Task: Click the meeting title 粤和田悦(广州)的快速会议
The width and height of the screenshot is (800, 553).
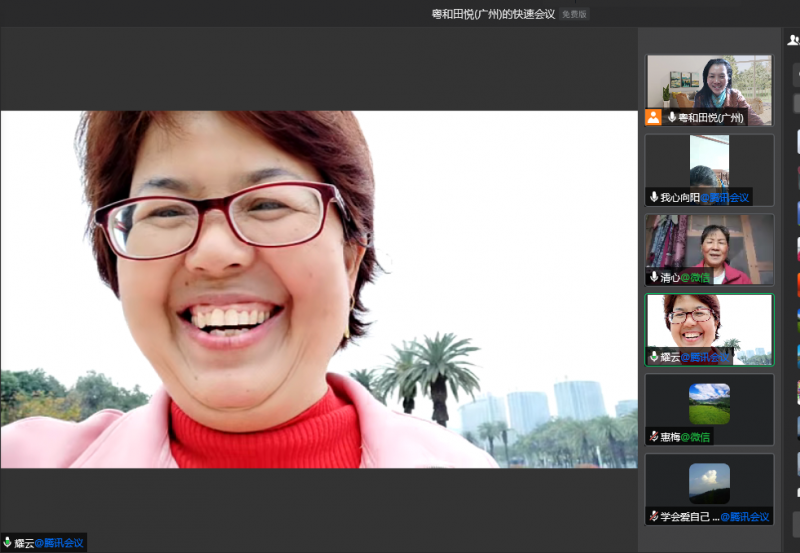Action: click(493, 15)
